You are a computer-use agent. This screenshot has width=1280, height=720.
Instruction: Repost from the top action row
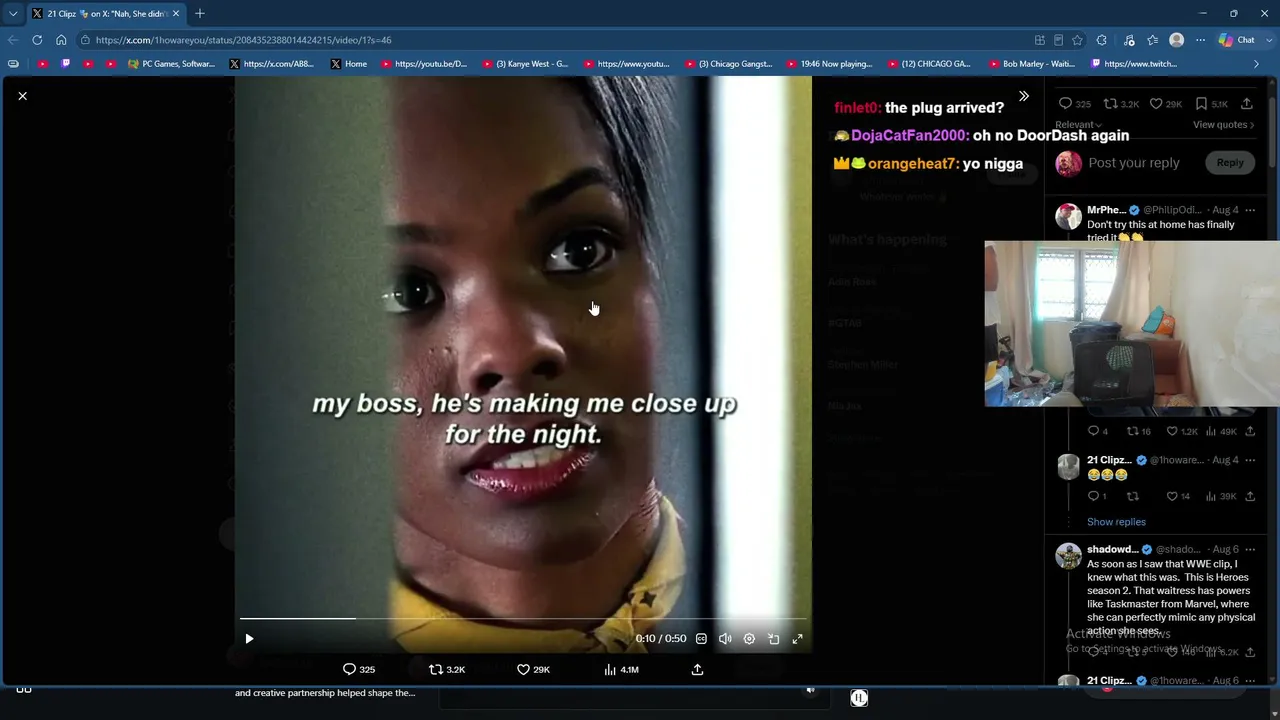coord(1121,104)
